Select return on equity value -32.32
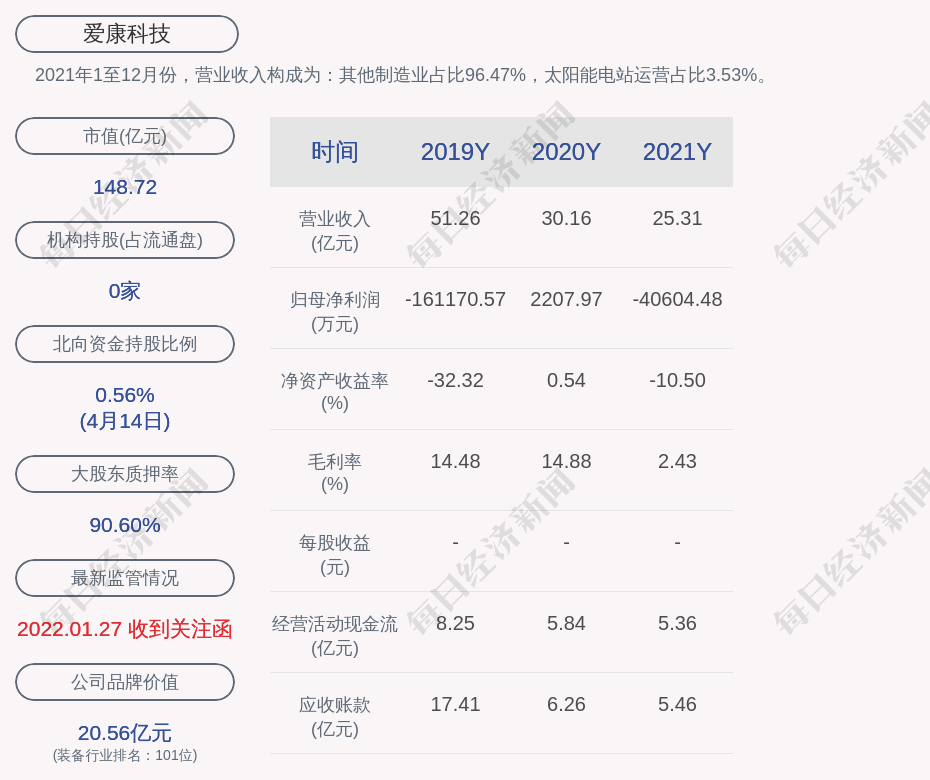930x780 pixels. pyautogui.click(x=455, y=380)
